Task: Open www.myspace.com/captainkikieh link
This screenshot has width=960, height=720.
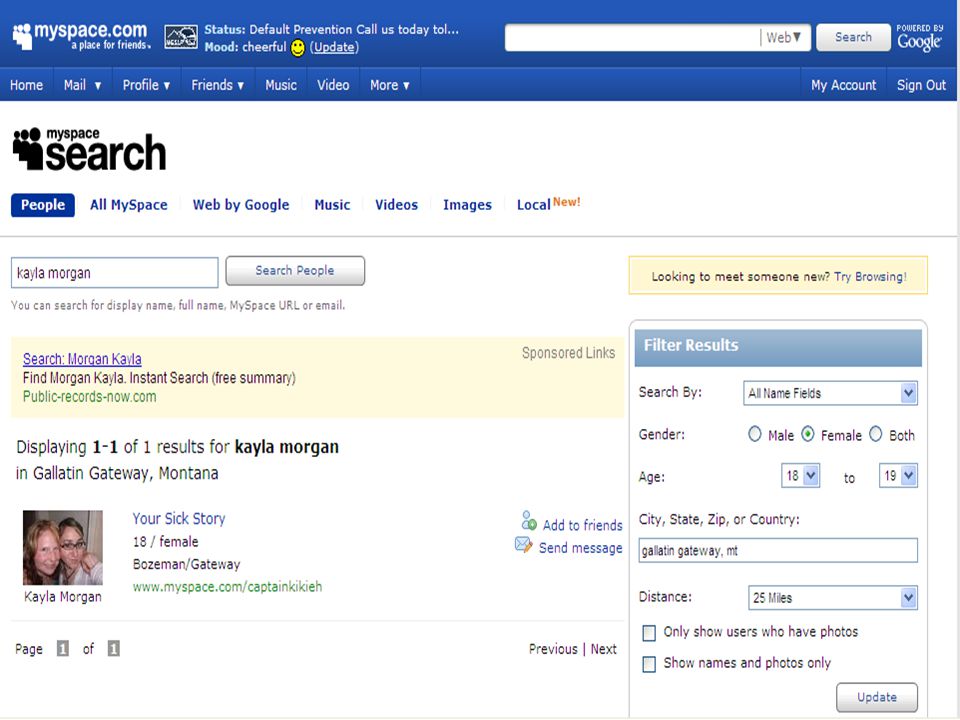Action: [x=227, y=587]
